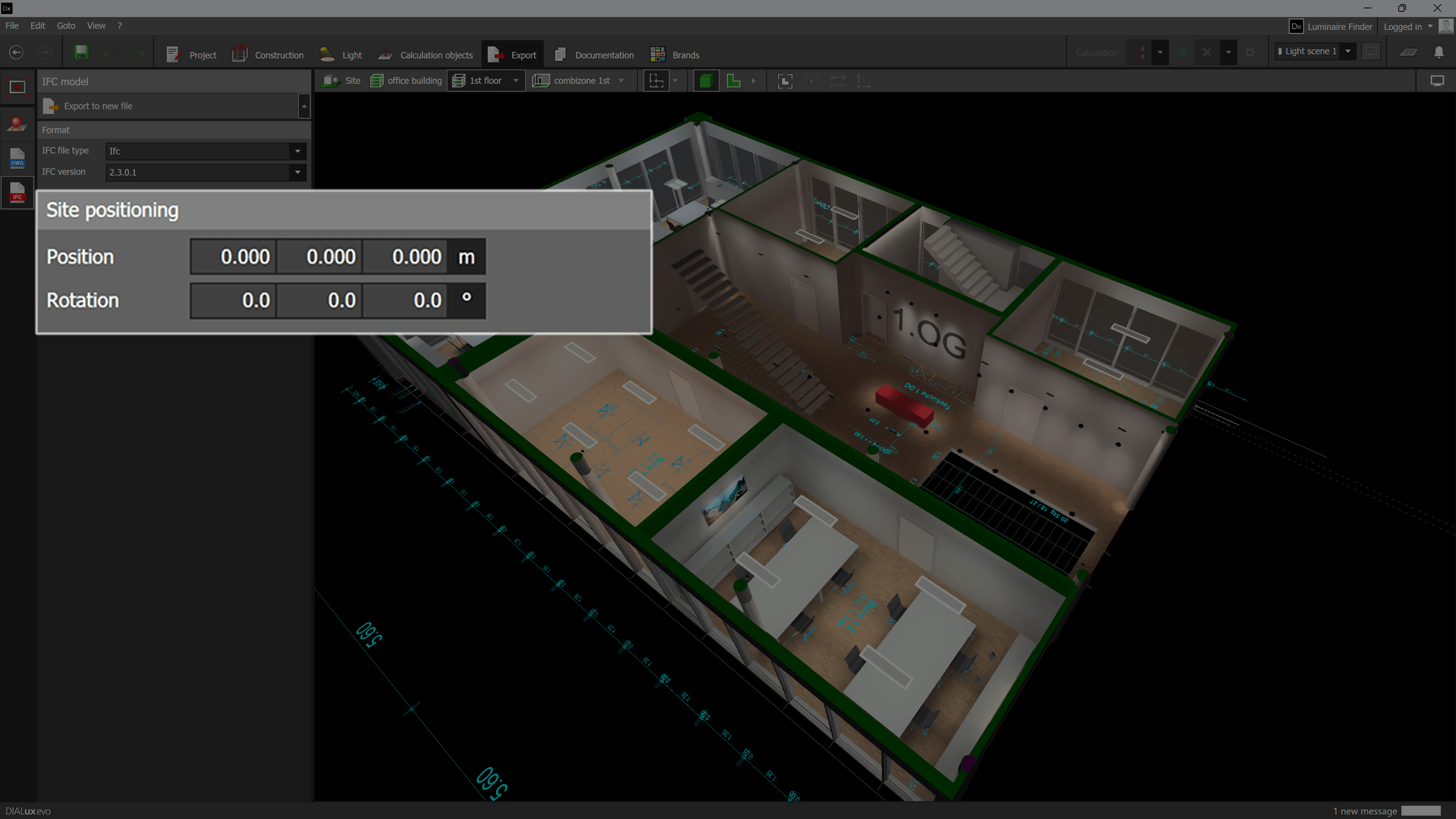Screen dimensions: 1456x819
Task: Expand the IFC version dropdown
Action: coord(297,172)
